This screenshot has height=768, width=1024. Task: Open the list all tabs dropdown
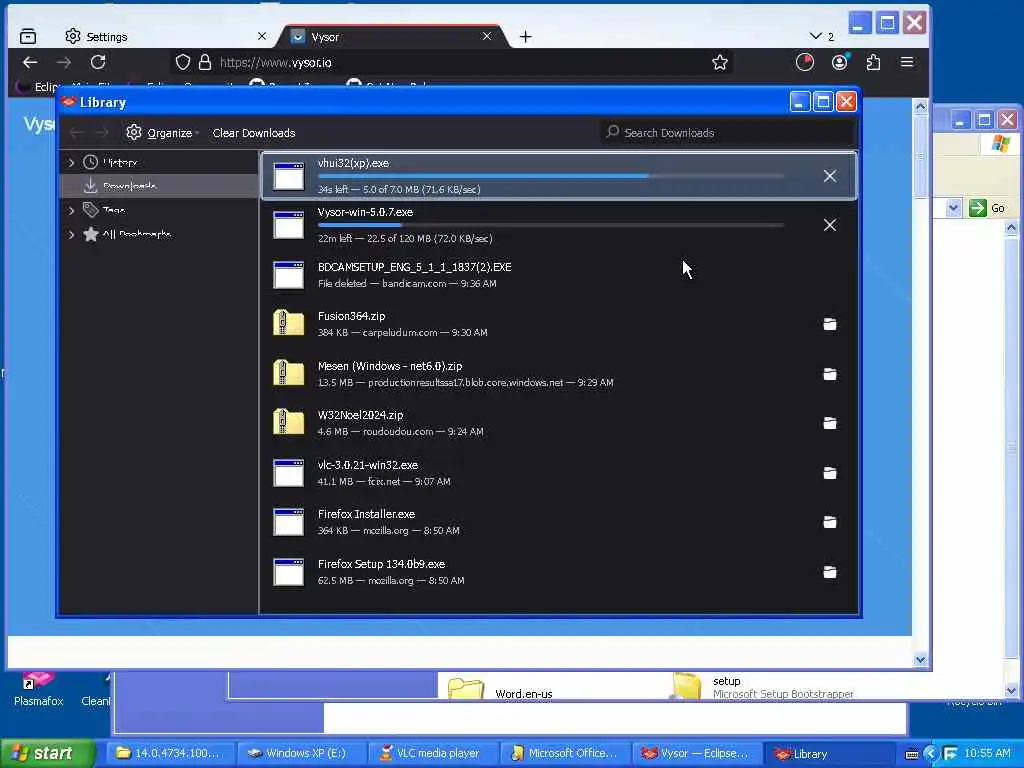click(x=822, y=37)
